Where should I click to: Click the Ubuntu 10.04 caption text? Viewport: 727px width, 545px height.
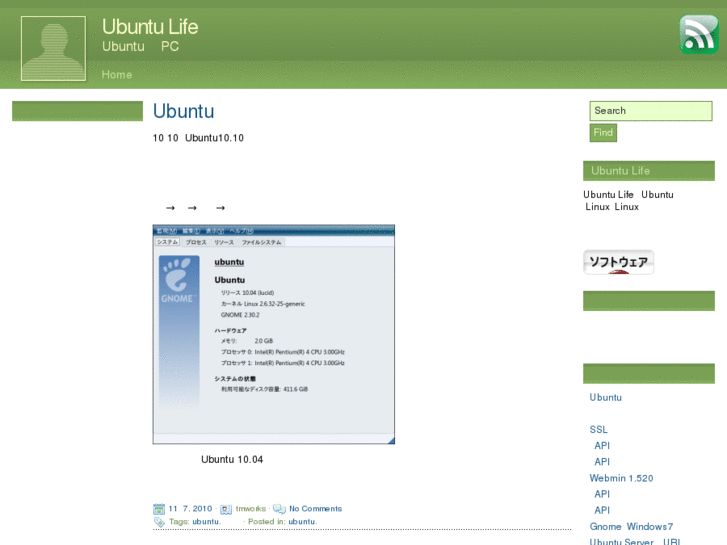[232, 460]
